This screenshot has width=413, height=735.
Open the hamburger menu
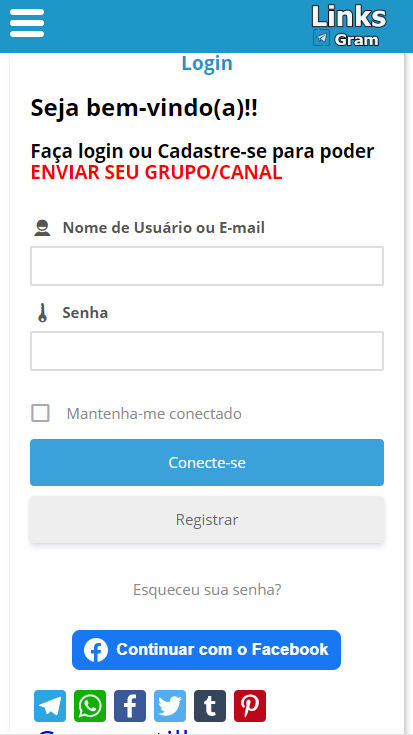click(27, 23)
